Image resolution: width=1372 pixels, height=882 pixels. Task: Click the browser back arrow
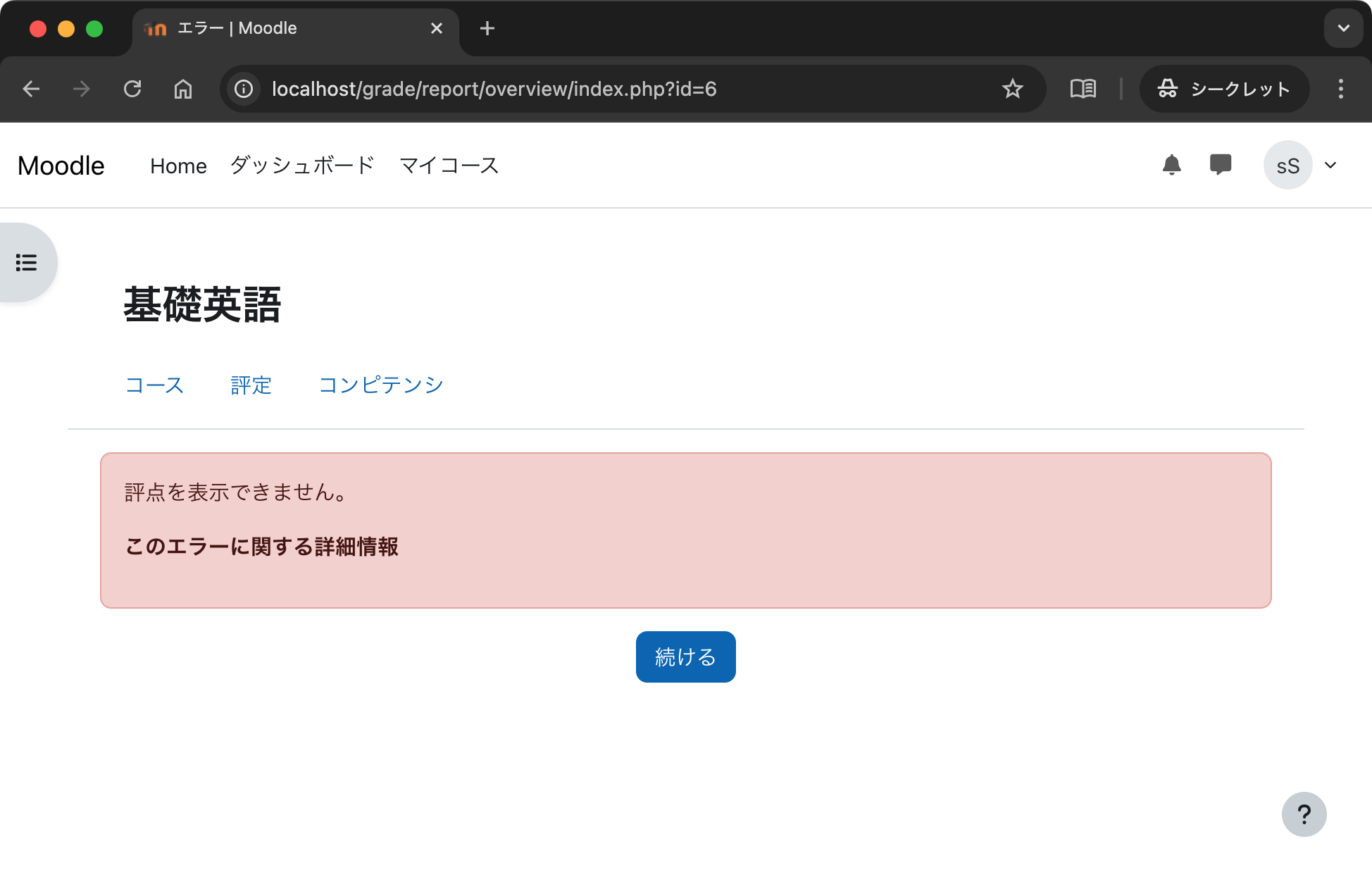[31, 89]
